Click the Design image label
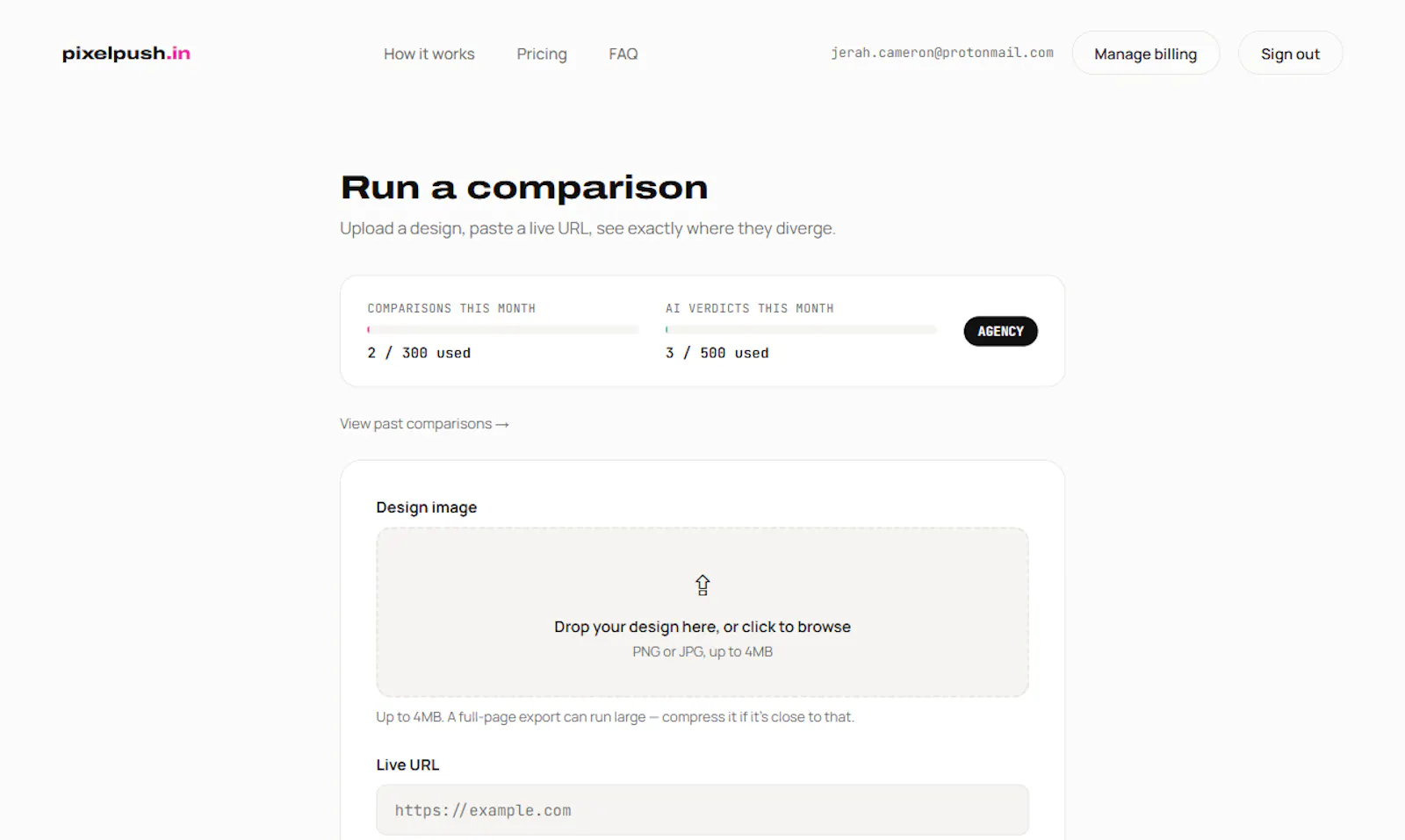The height and width of the screenshot is (840, 1405). coord(427,507)
